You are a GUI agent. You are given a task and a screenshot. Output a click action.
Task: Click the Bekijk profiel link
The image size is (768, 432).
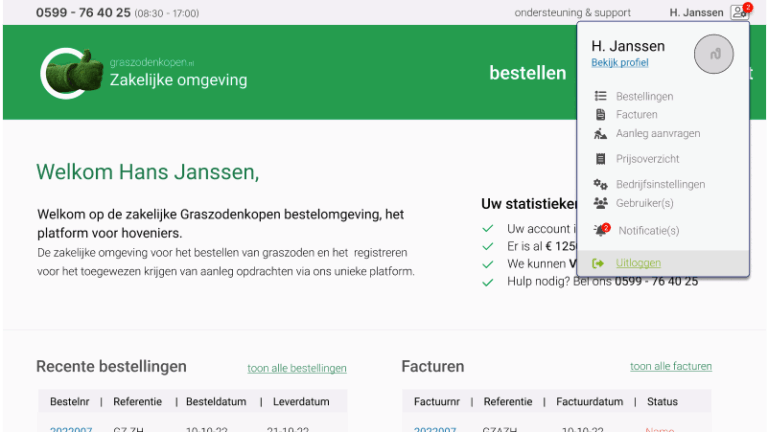[620, 63]
